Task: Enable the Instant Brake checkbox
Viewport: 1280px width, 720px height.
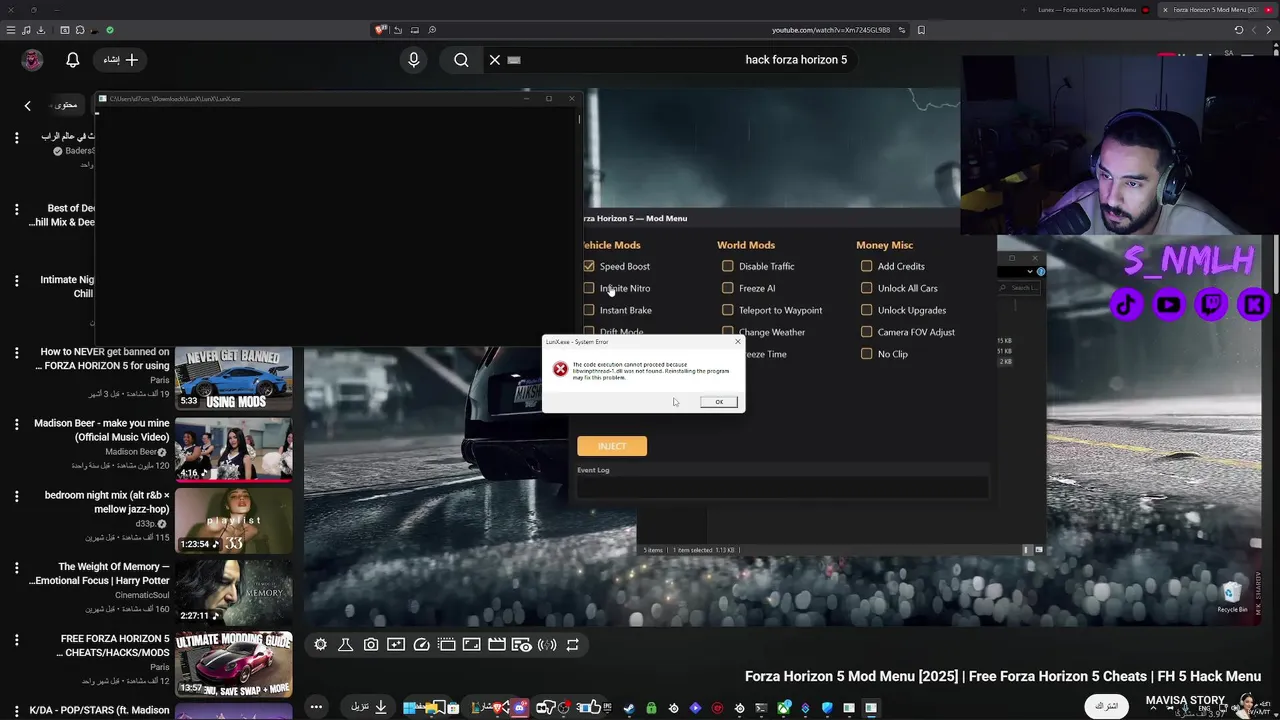Action: (x=589, y=310)
